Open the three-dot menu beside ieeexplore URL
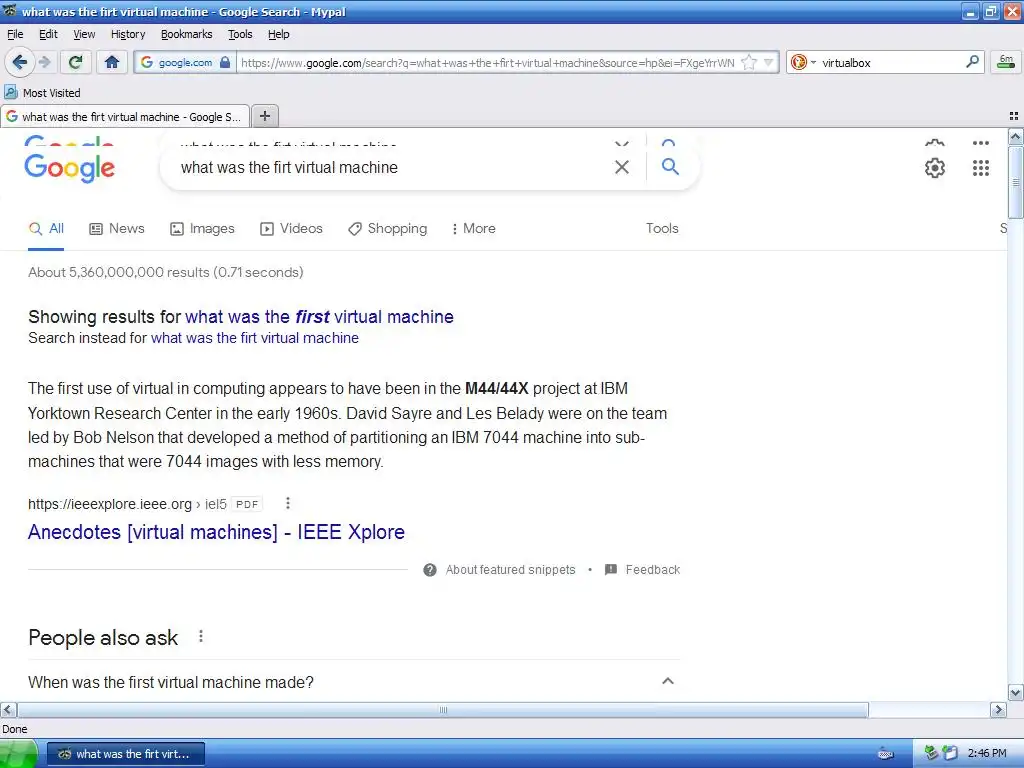Image resolution: width=1024 pixels, height=768 pixels. click(288, 504)
